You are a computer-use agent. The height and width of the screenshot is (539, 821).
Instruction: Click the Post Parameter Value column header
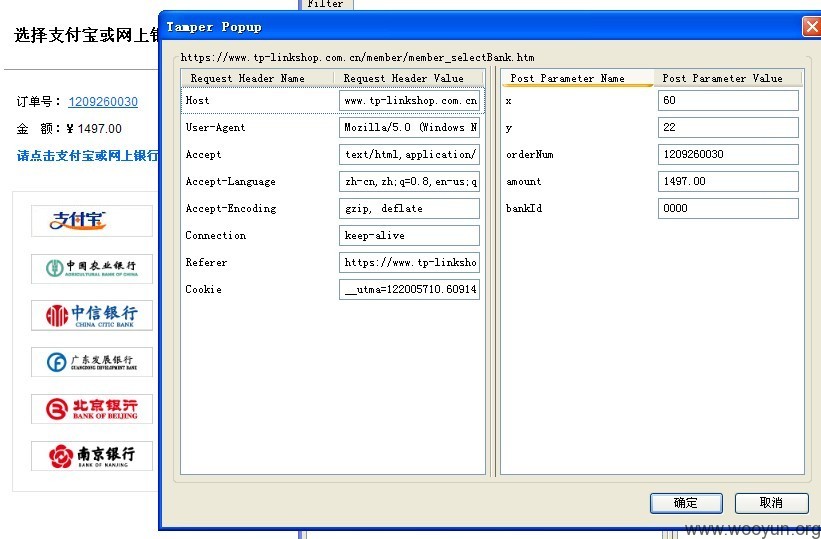tap(728, 78)
